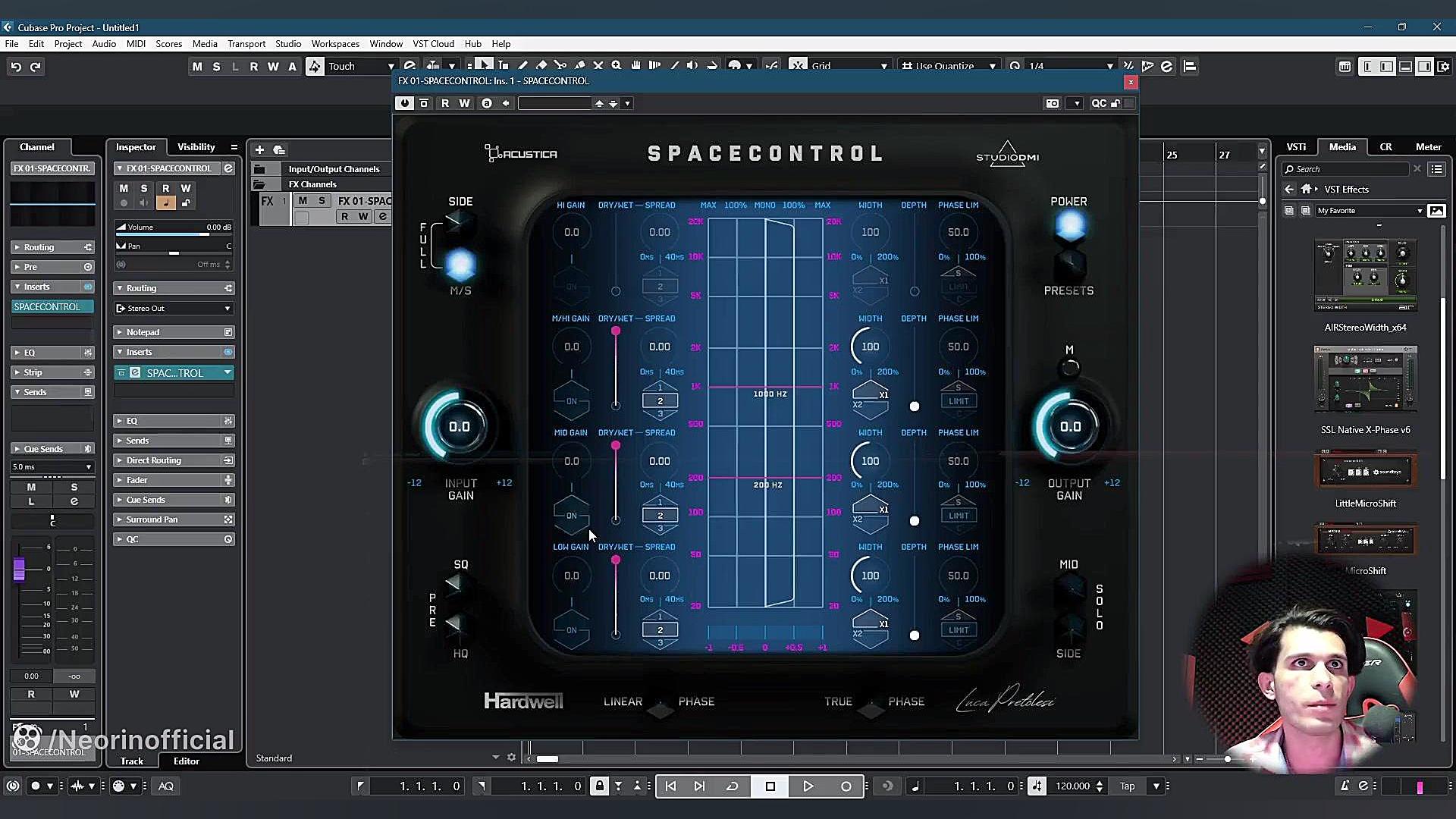Click the Acustica logo in plugin
Image resolution: width=1456 pixels, height=819 pixels.
[521, 154]
